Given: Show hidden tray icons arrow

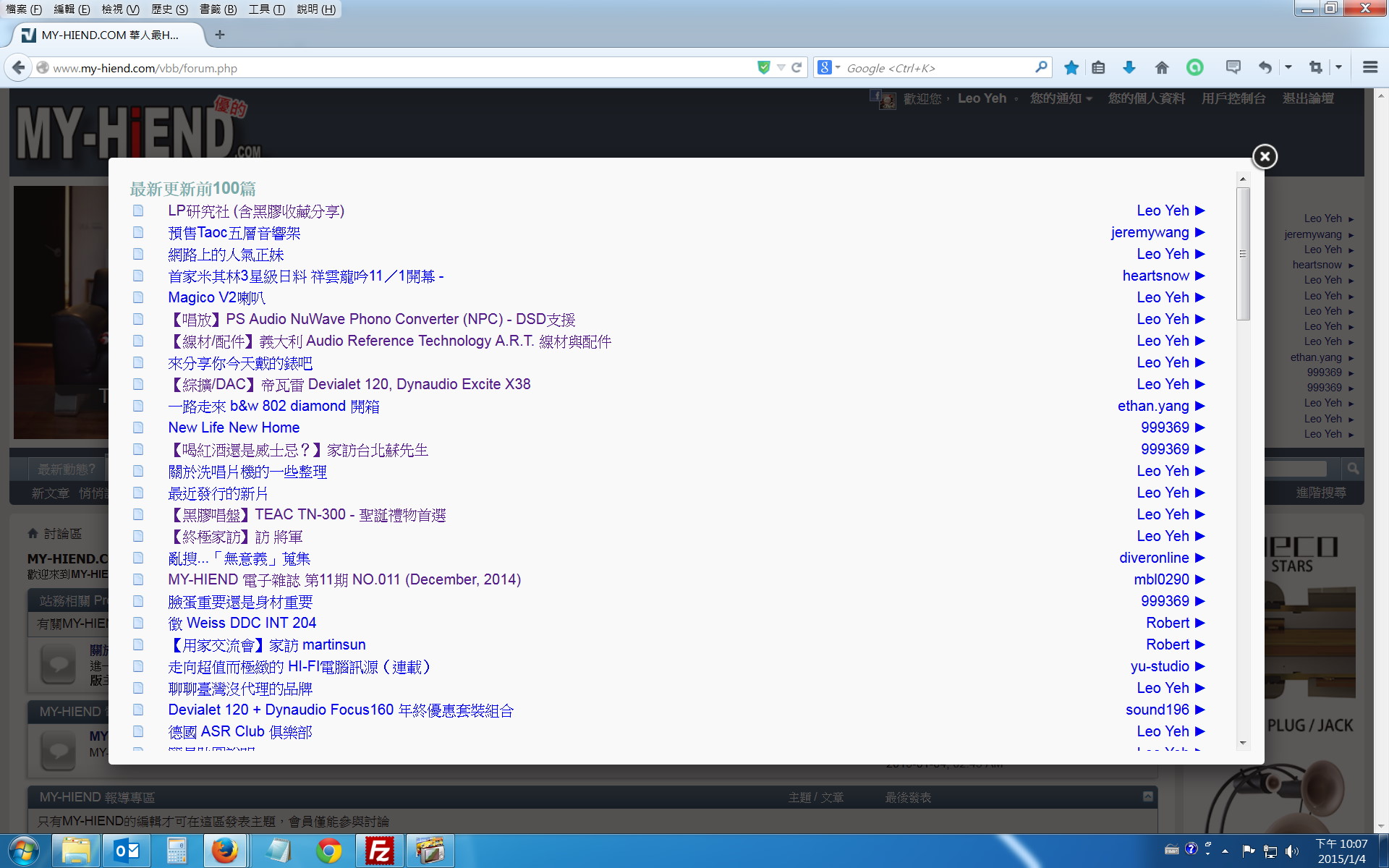Looking at the screenshot, I should click(x=1225, y=851).
